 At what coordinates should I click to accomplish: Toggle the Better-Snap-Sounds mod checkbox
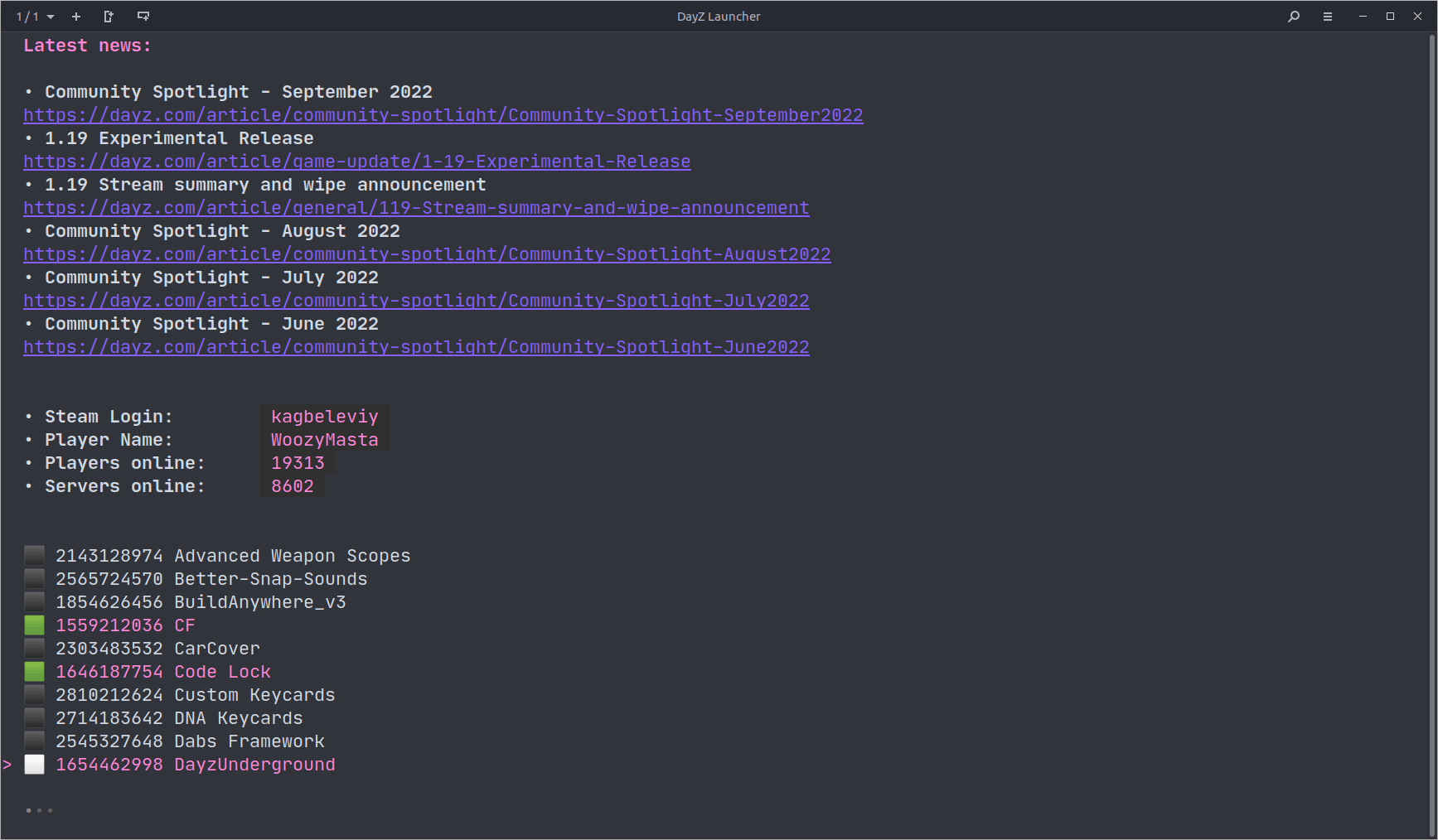[x=34, y=579]
